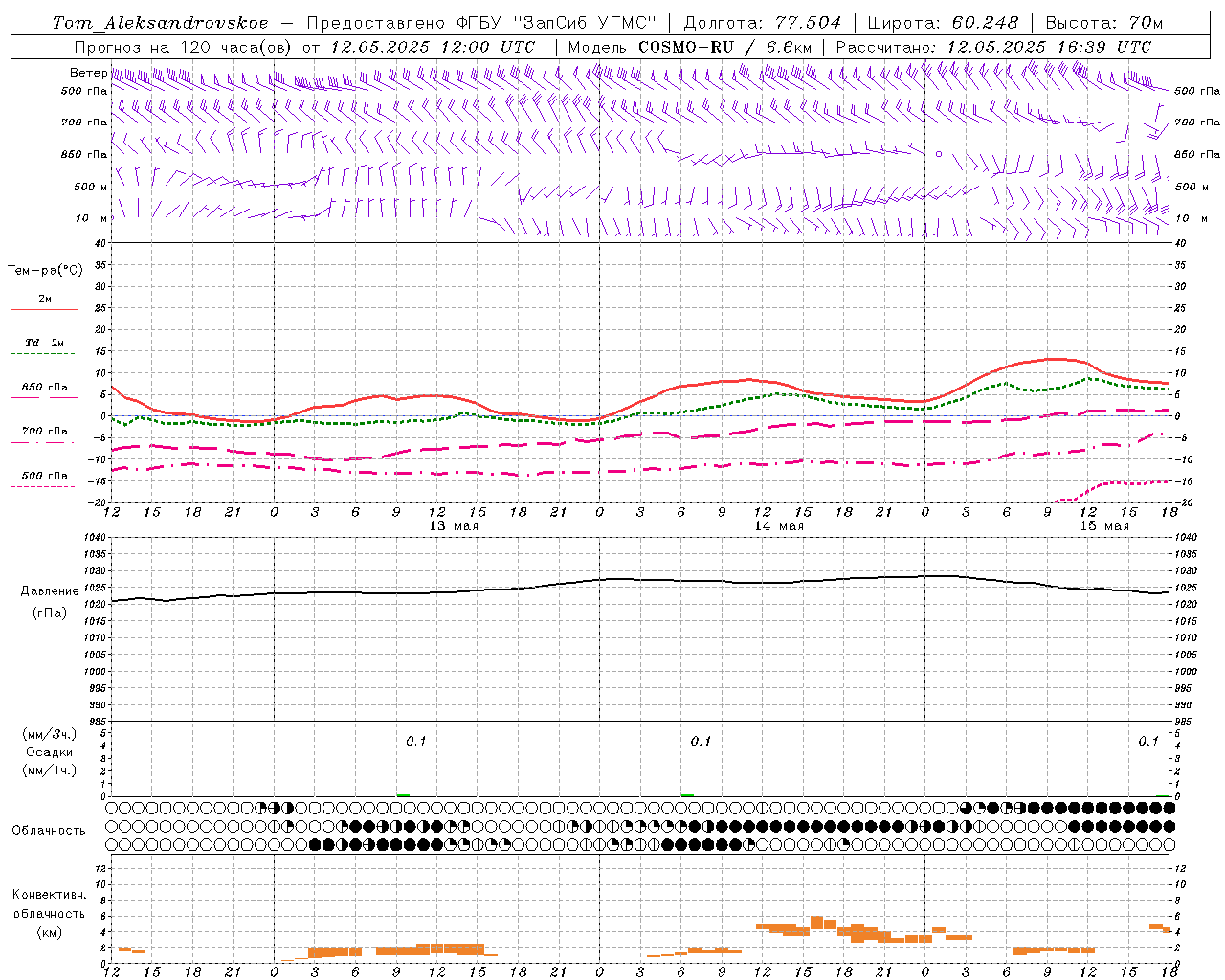Viewport: 1225px width, 980px height.
Task: Click the model resolution 6.6км
Action: (790, 47)
